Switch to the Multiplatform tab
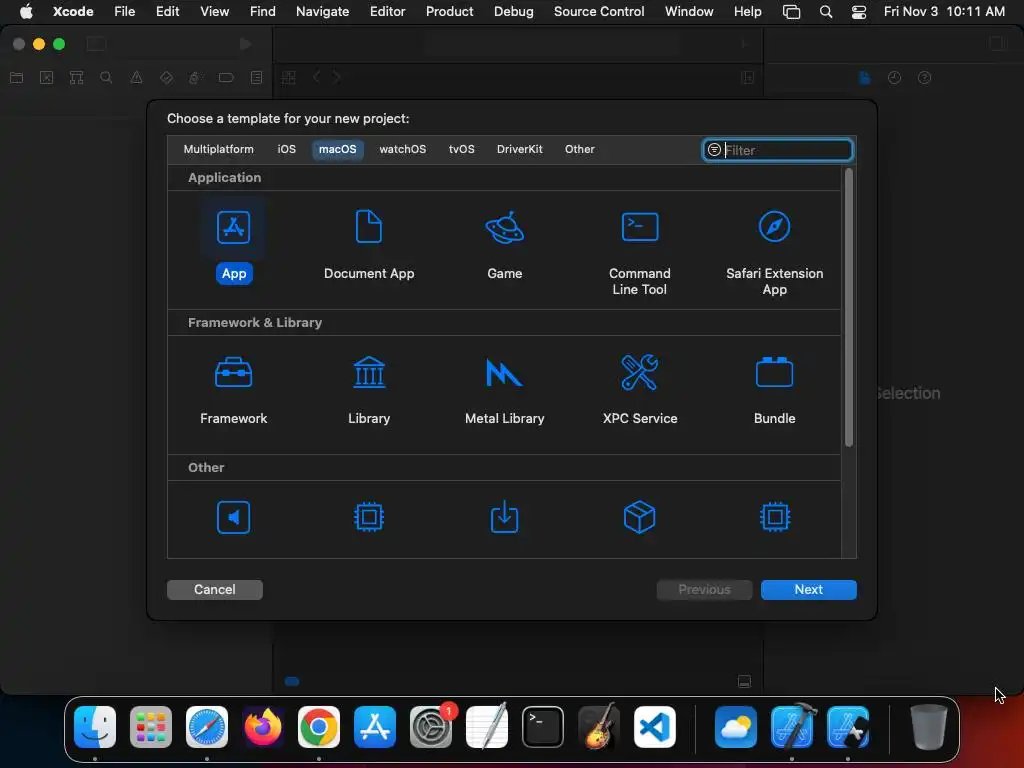 point(218,149)
